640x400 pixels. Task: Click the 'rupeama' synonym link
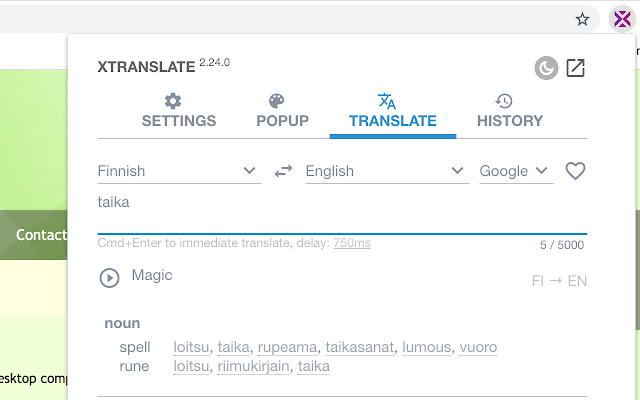pos(287,348)
